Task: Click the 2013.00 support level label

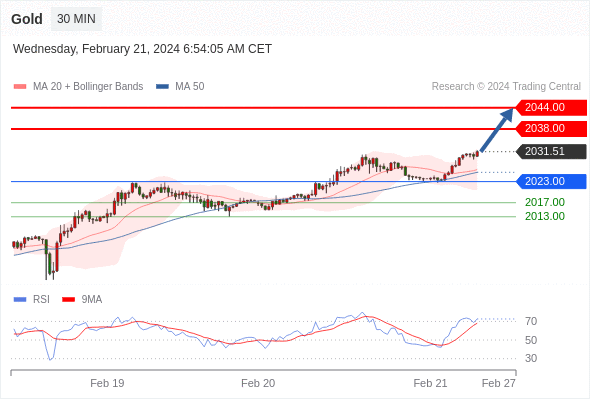Action: pyautogui.click(x=545, y=216)
